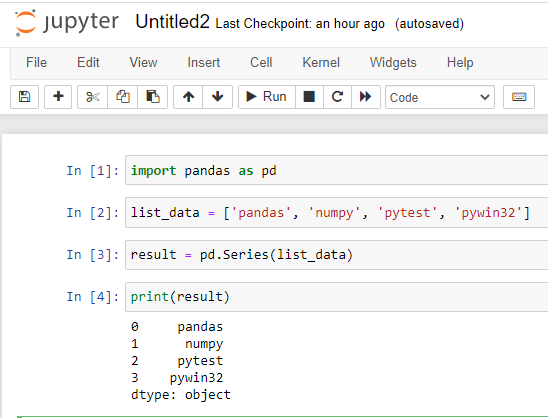Open the Insert menu
The width and height of the screenshot is (548, 418).
[x=204, y=63]
